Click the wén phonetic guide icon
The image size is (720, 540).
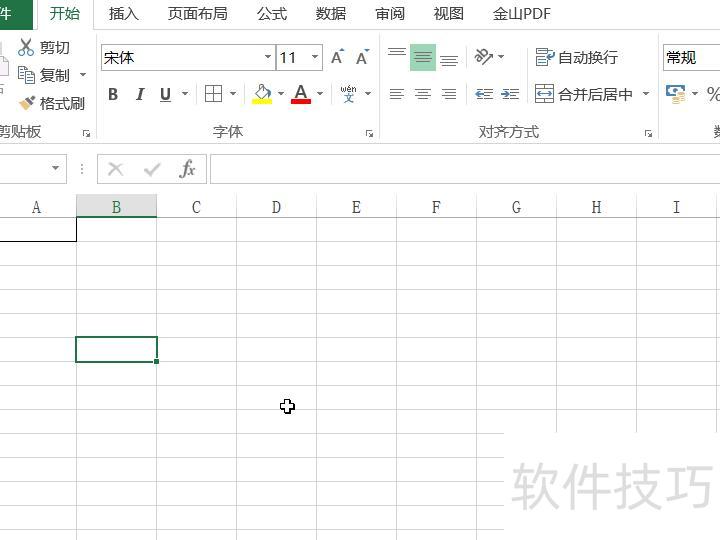(x=349, y=94)
